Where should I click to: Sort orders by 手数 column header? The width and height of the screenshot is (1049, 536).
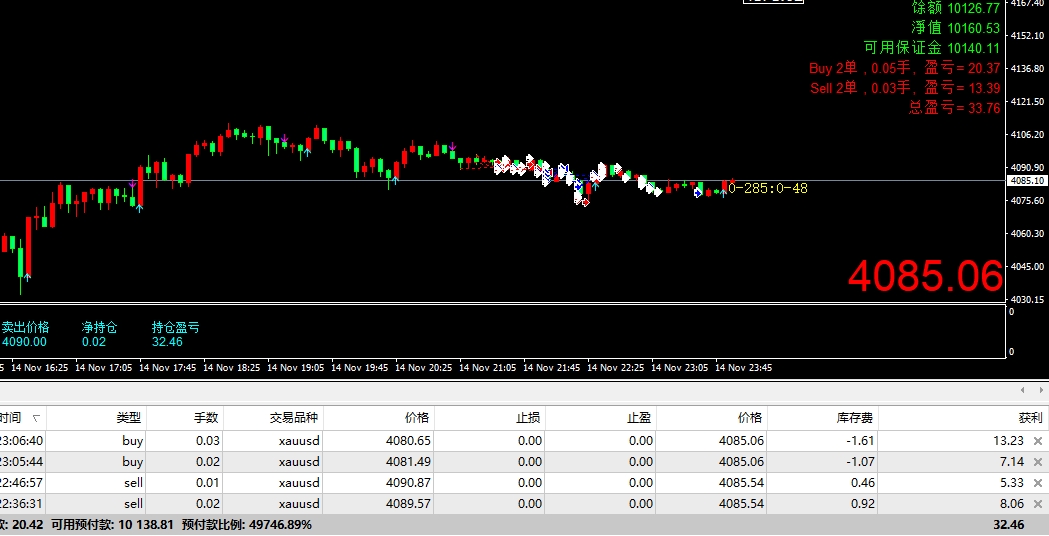click(206, 418)
